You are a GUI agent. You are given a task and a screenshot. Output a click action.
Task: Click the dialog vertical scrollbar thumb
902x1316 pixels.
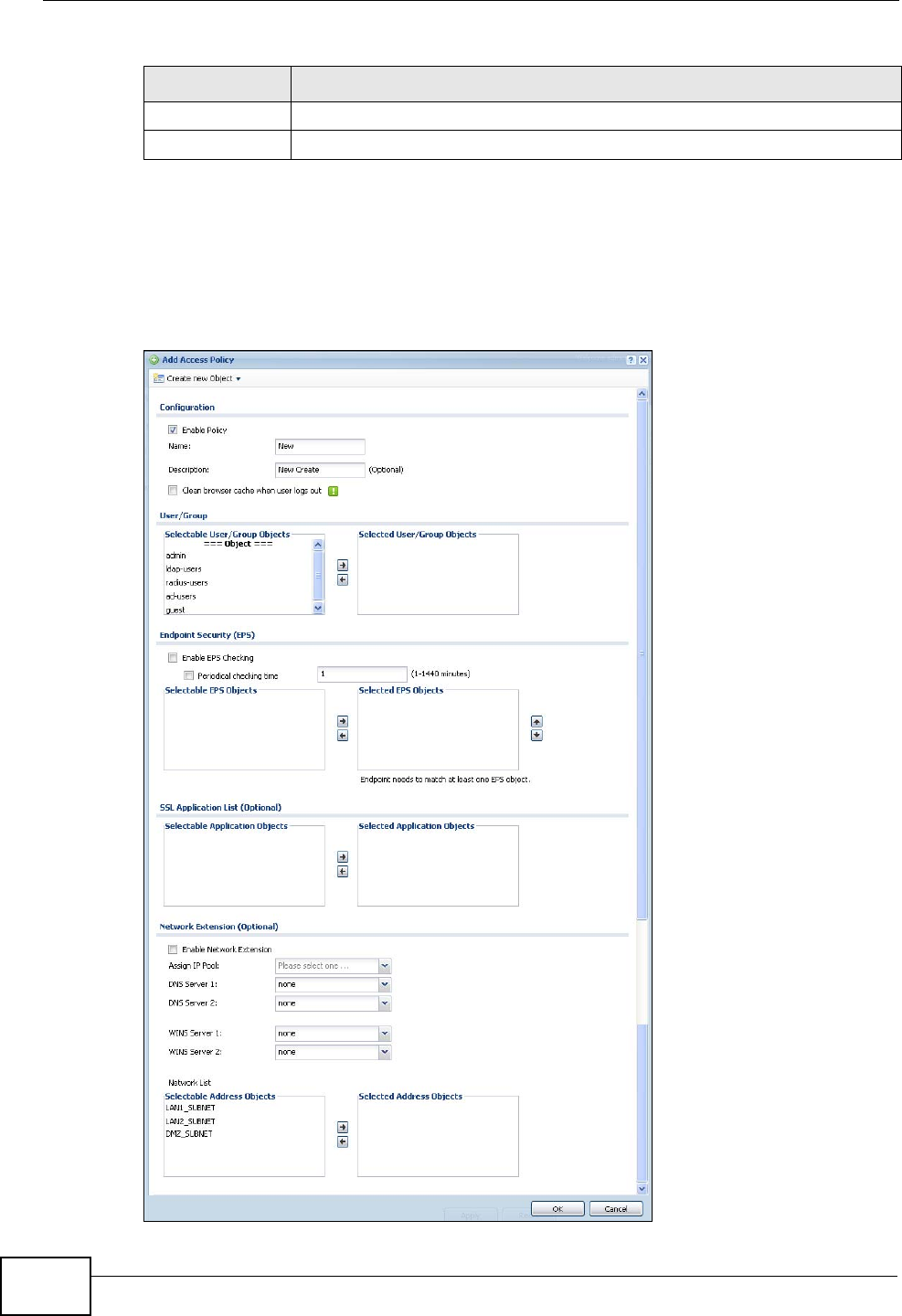pyautogui.click(x=642, y=658)
